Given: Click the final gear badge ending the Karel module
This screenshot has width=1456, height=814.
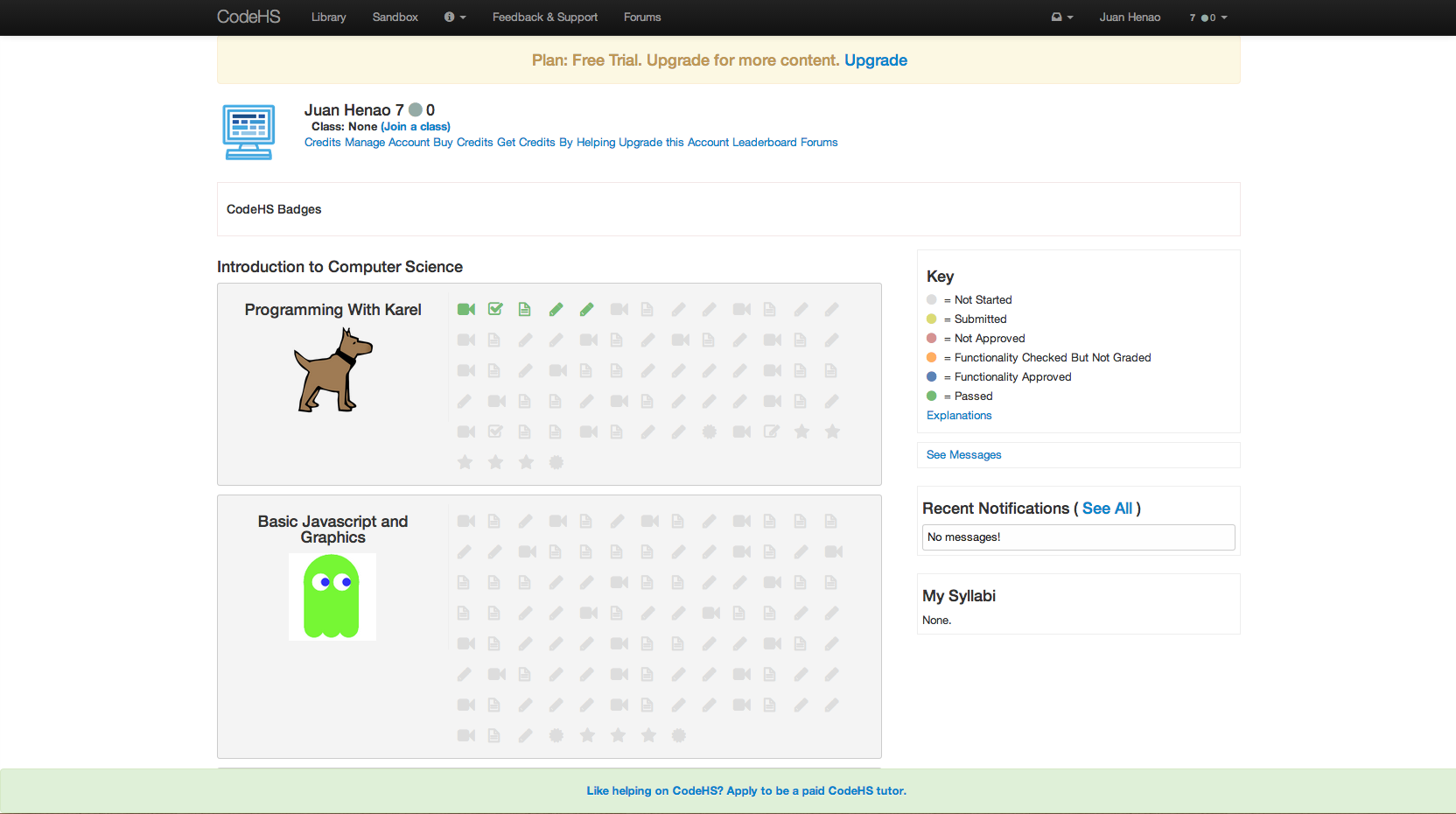Looking at the screenshot, I should 556,462.
